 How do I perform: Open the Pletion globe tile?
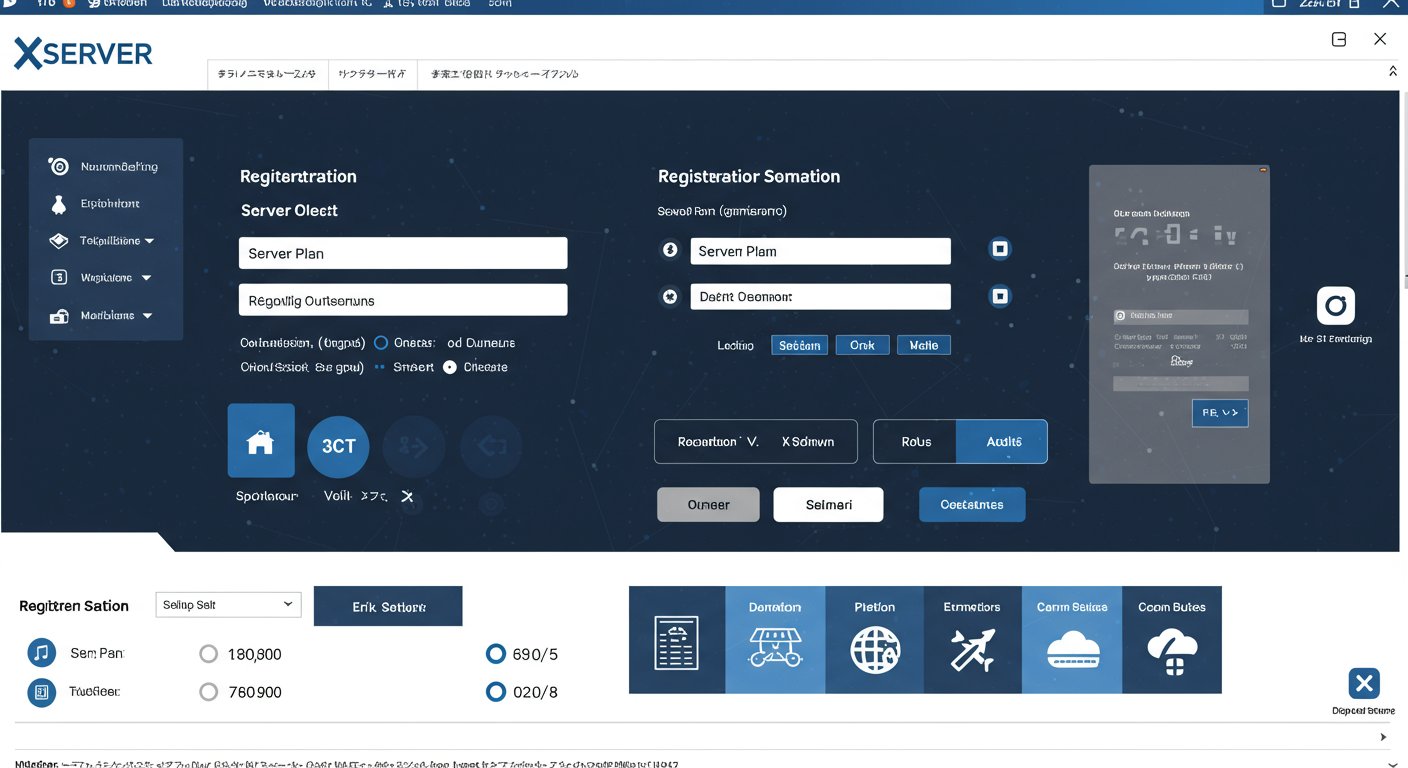point(874,640)
